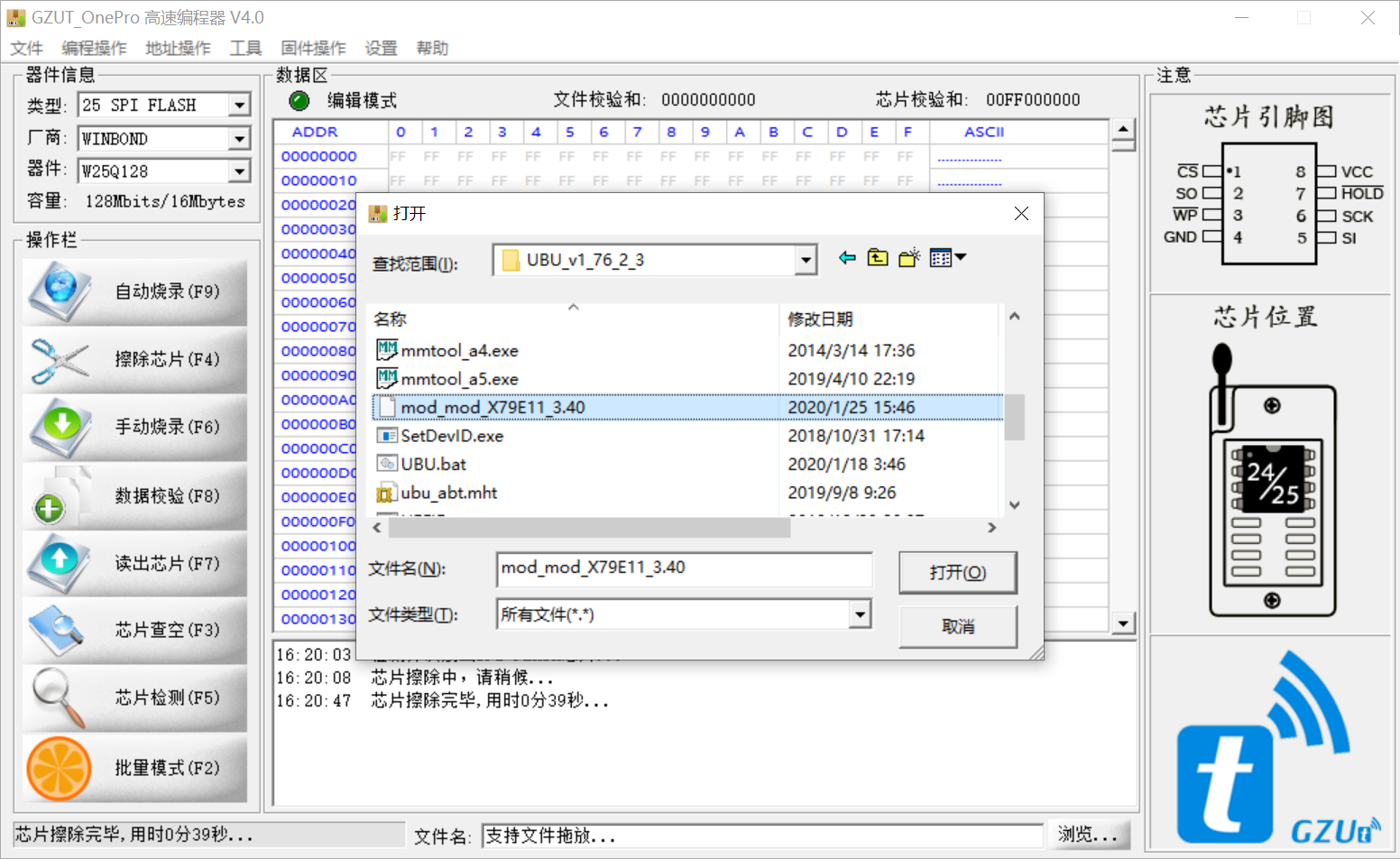Image resolution: width=1400 pixels, height=859 pixels.
Task: Click the date 2018/10/31 17:14
Action: coord(856,436)
